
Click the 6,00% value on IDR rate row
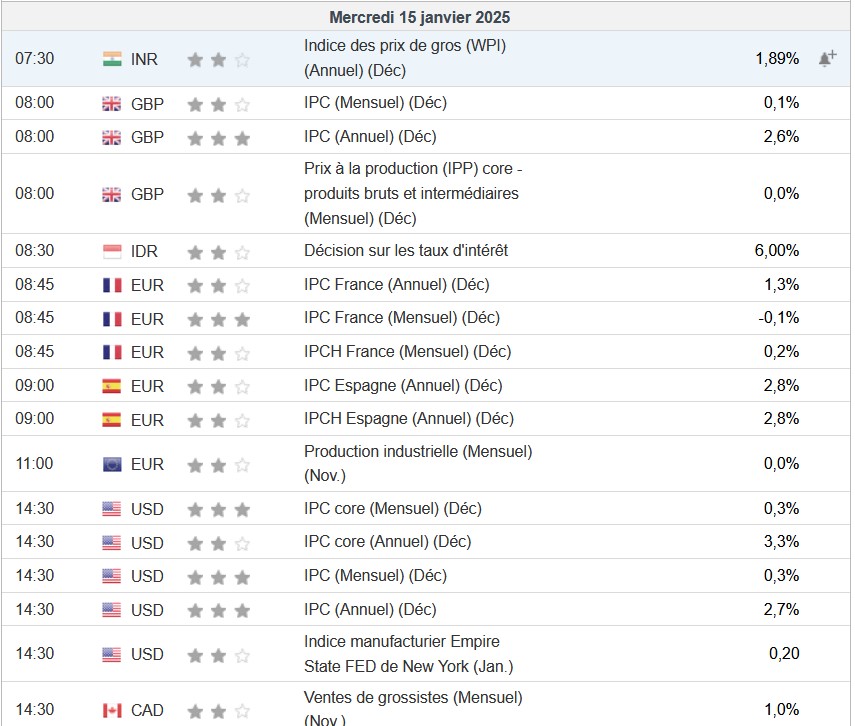point(777,251)
